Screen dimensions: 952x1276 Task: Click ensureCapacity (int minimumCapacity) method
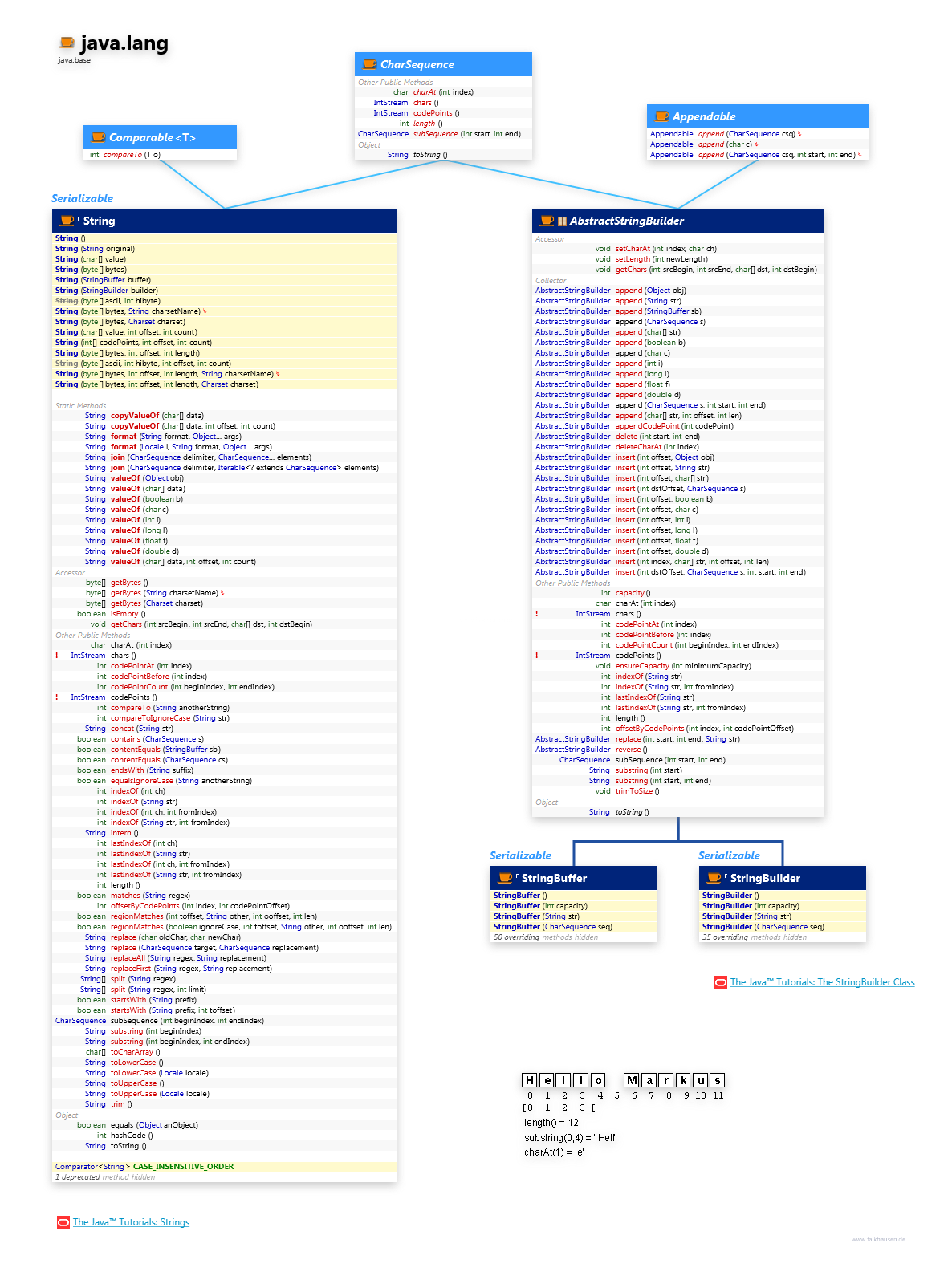(x=683, y=666)
